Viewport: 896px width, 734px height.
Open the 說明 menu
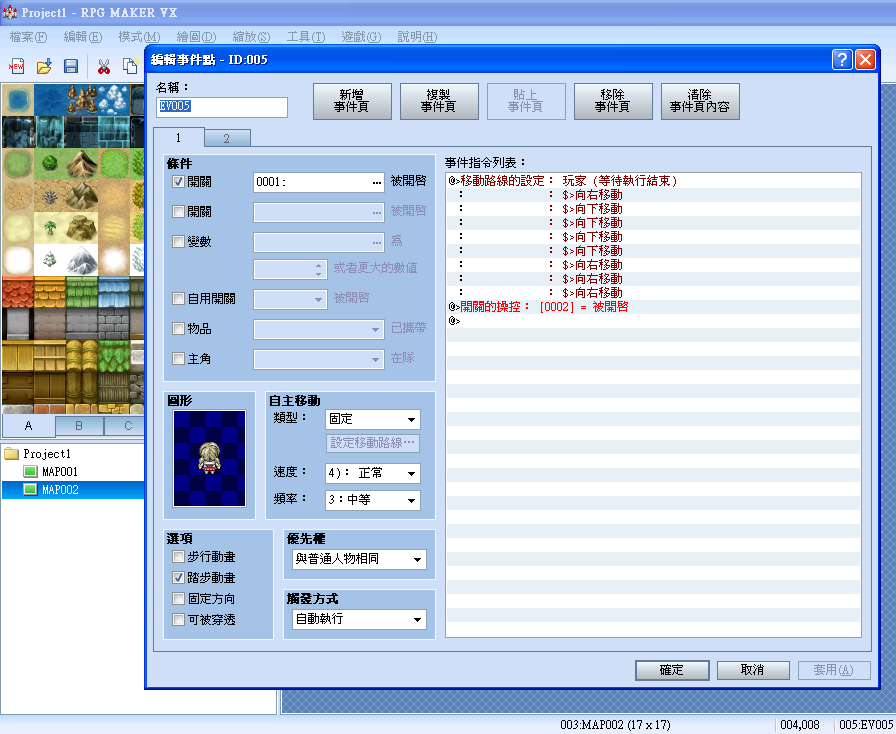417,37
